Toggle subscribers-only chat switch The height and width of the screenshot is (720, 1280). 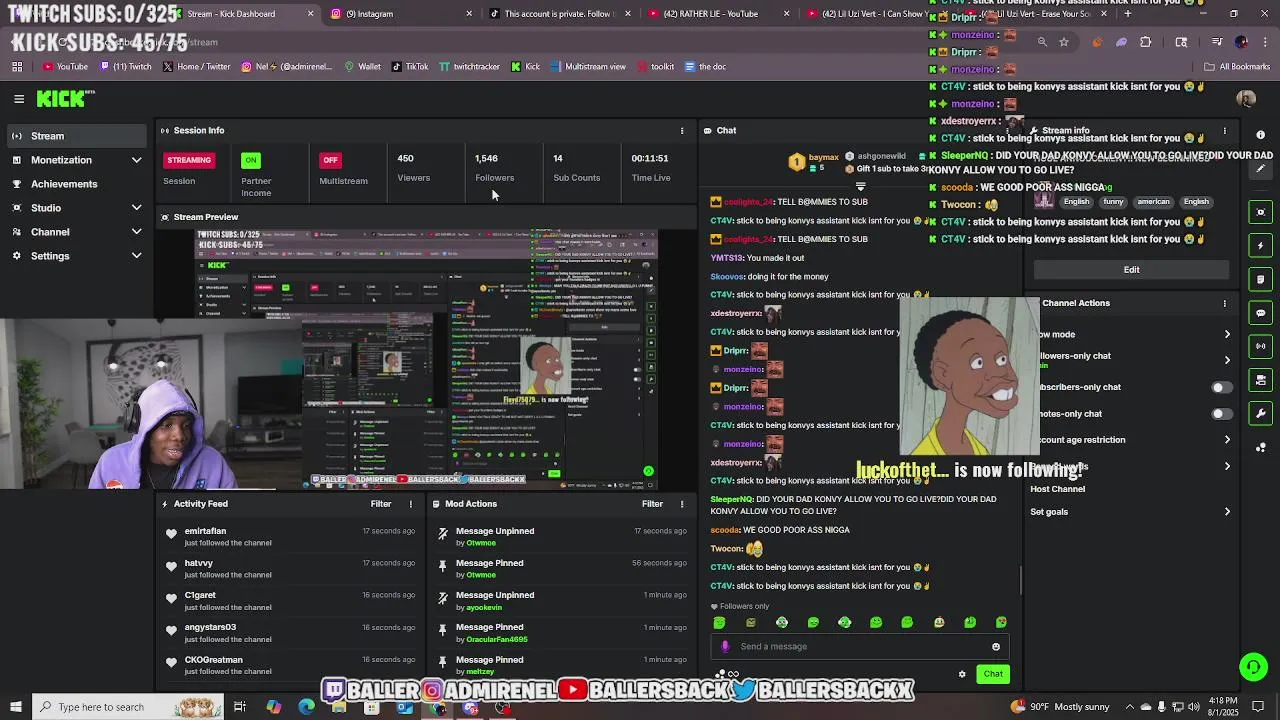click(x=1221, y=388)
